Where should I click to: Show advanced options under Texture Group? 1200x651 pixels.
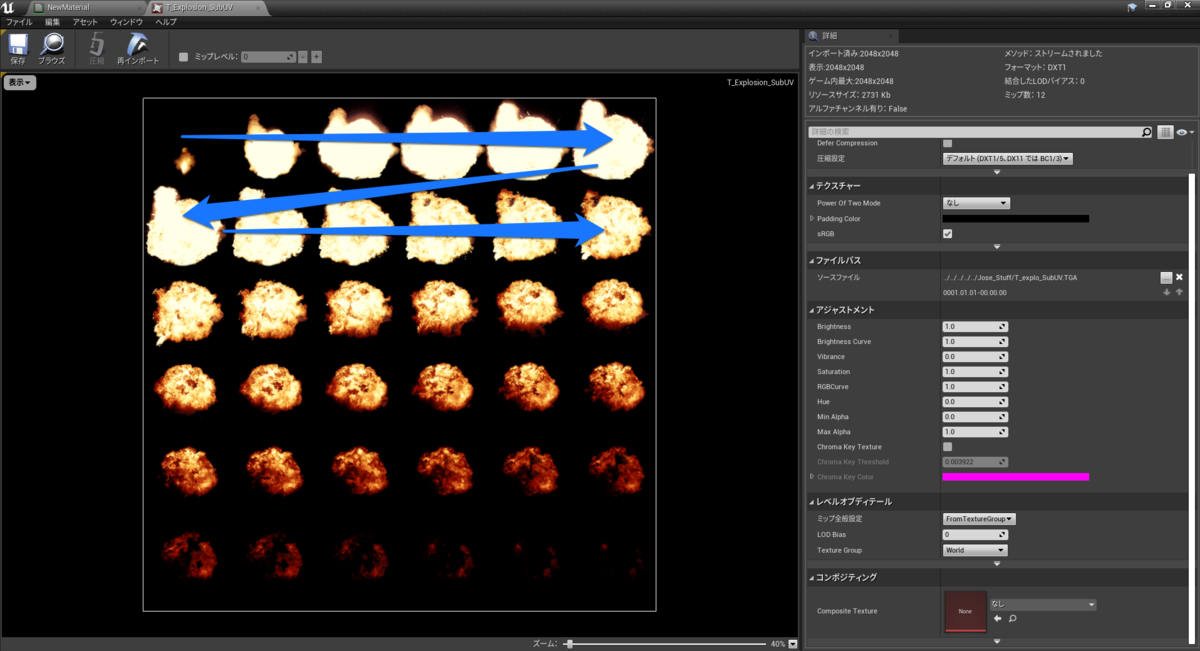997,563
